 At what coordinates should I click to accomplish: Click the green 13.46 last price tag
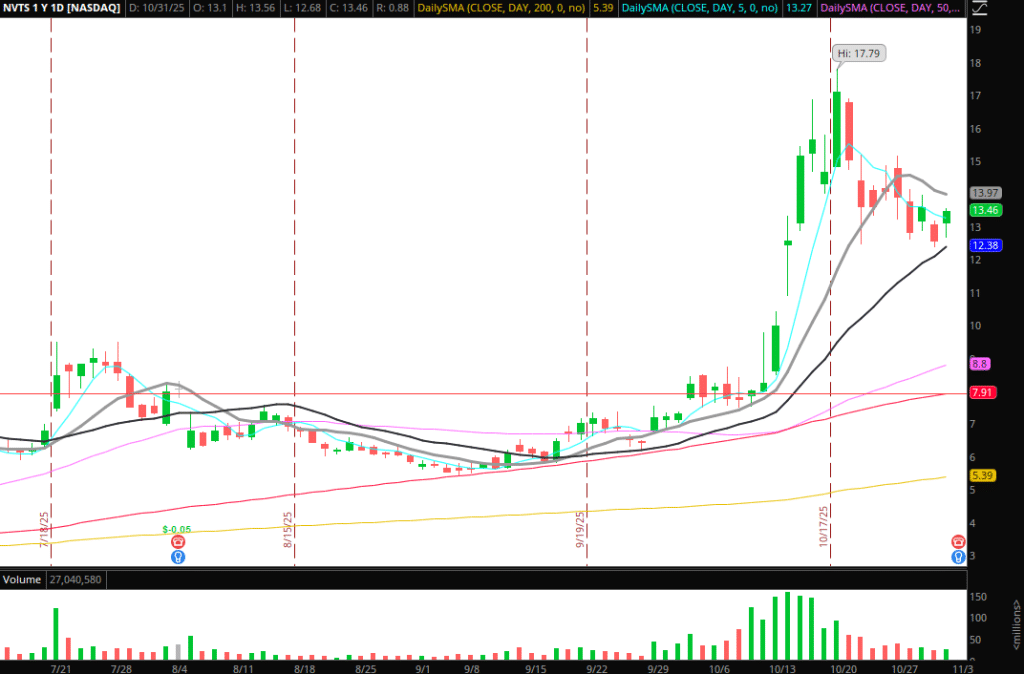986,210
